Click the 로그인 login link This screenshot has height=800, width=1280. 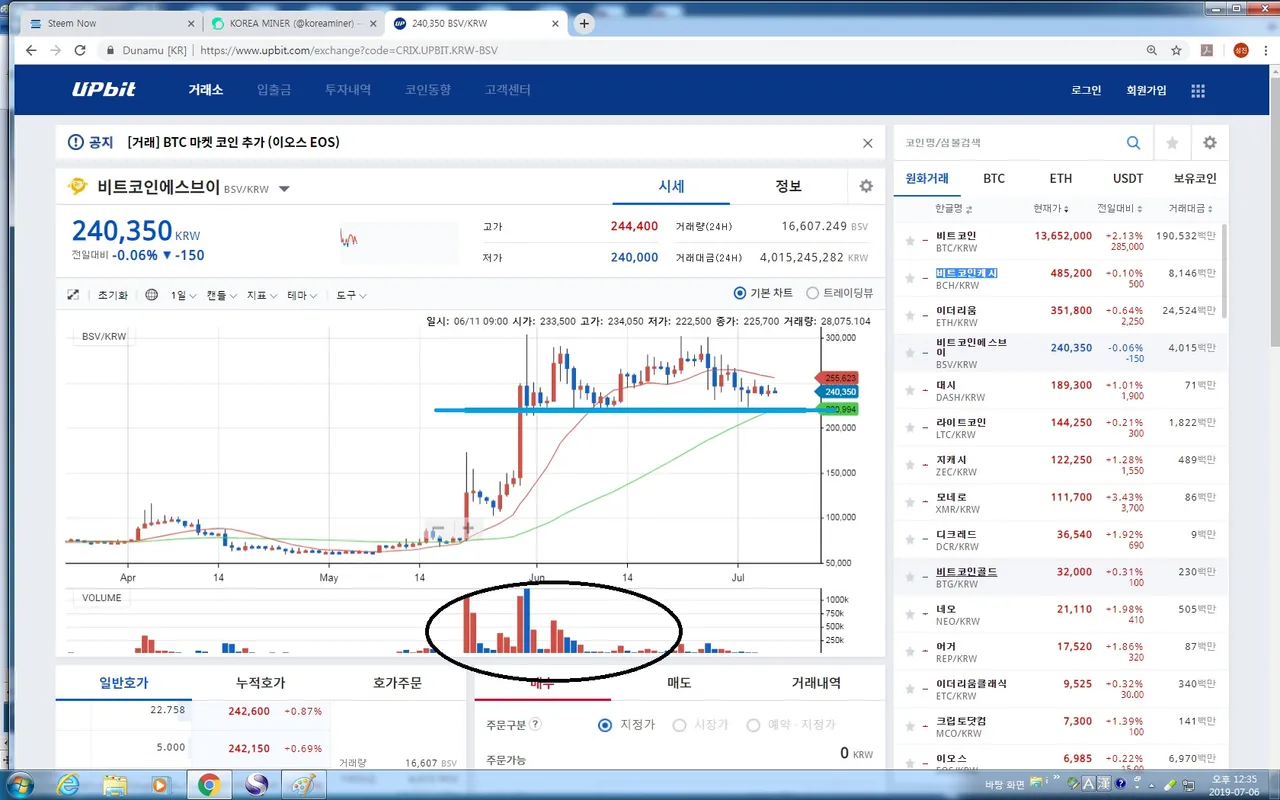click(x=1086, y=90)
